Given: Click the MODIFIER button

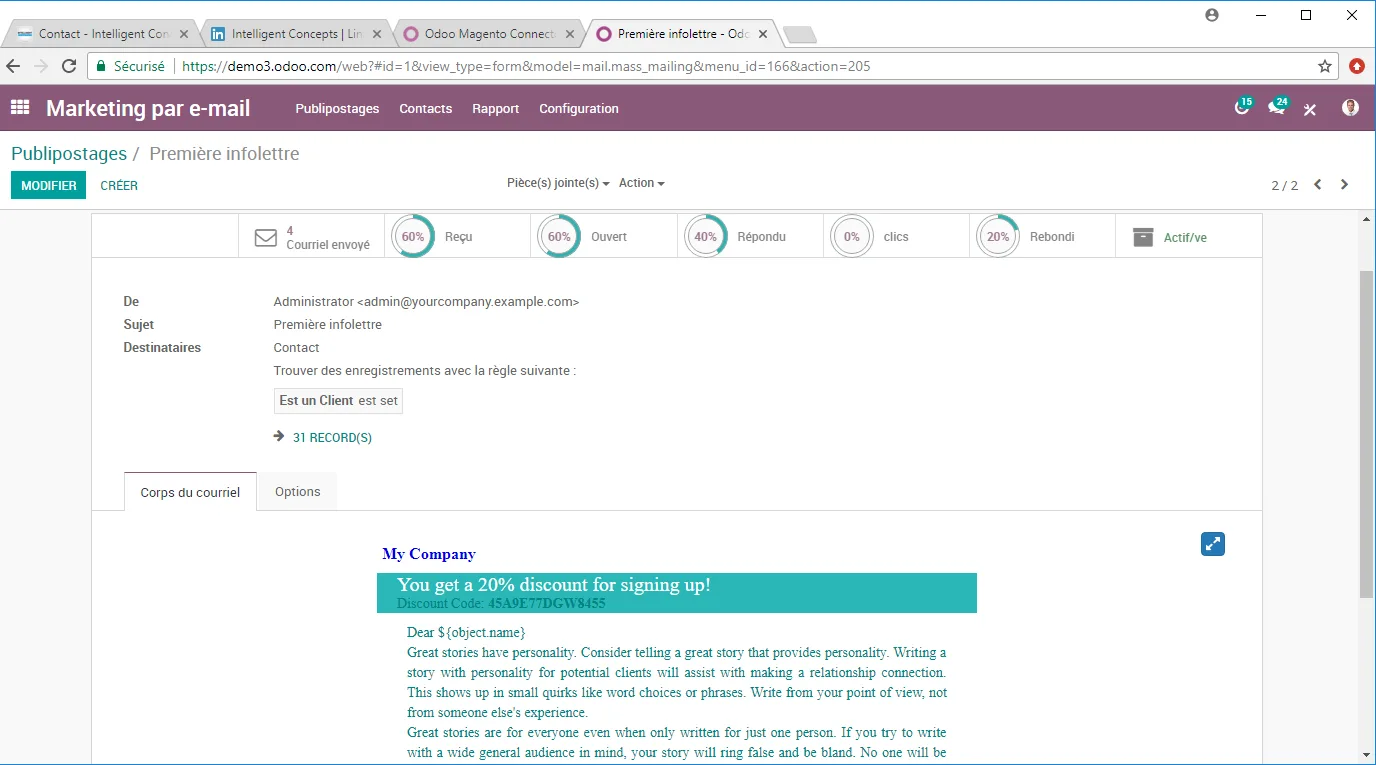Looking at the screenshot, I should [x=48, y=185].
